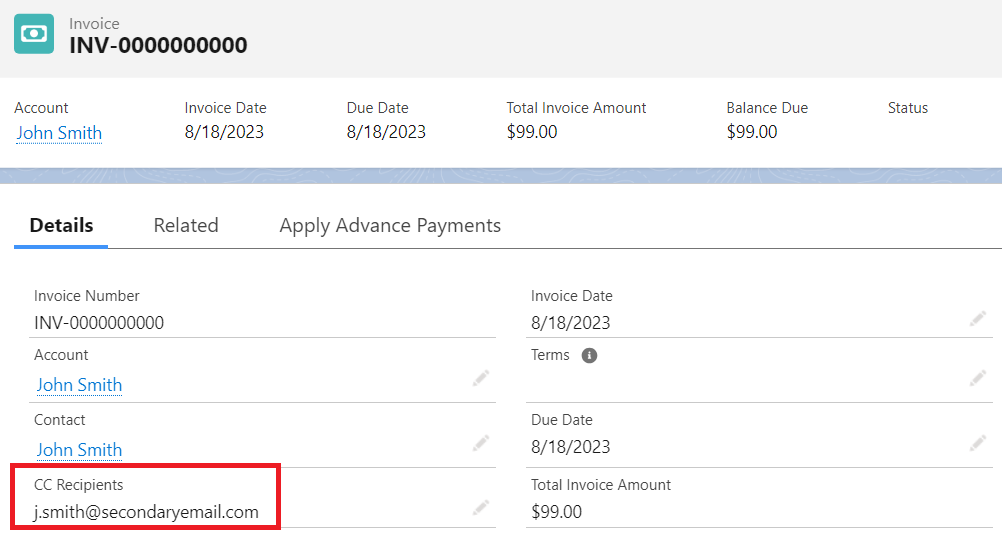Switch to the Details tab

pyautogui.click(x=61, y=225)
